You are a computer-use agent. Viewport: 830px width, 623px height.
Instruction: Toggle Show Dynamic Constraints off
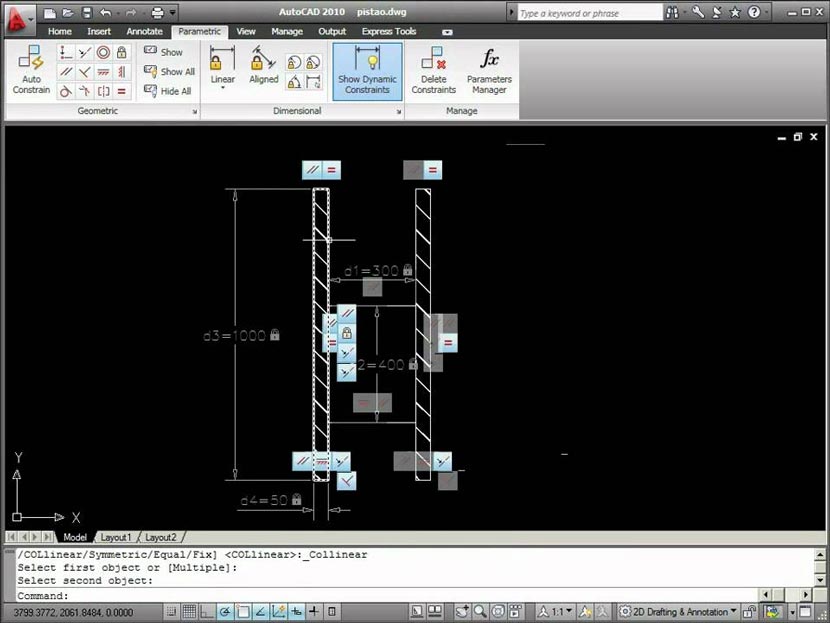click(x=367, y=70)
